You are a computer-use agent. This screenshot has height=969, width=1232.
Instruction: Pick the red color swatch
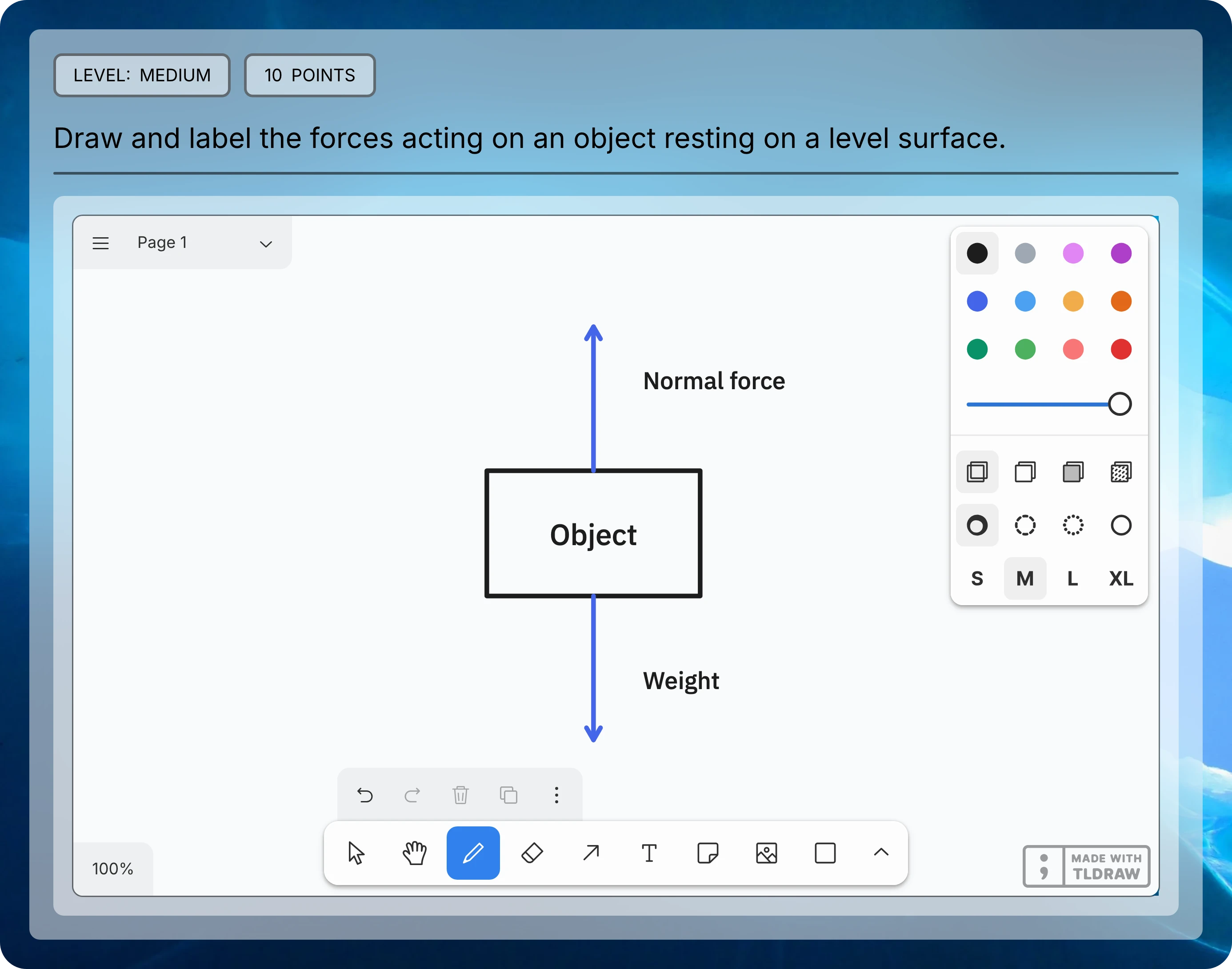(1121, 349)
